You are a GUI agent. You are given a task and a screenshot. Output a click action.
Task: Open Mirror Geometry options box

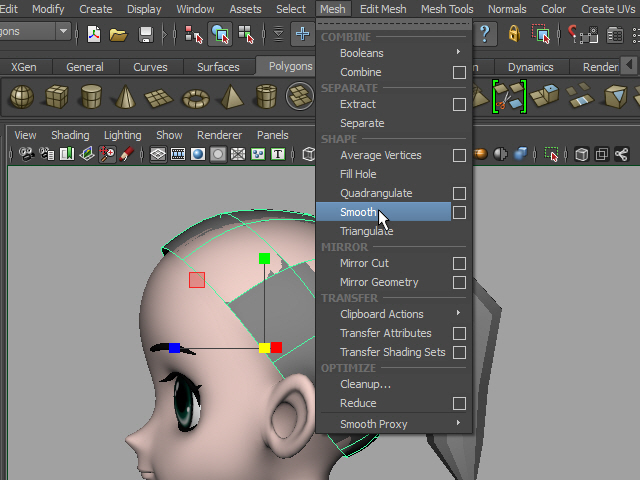click(459, 283)
